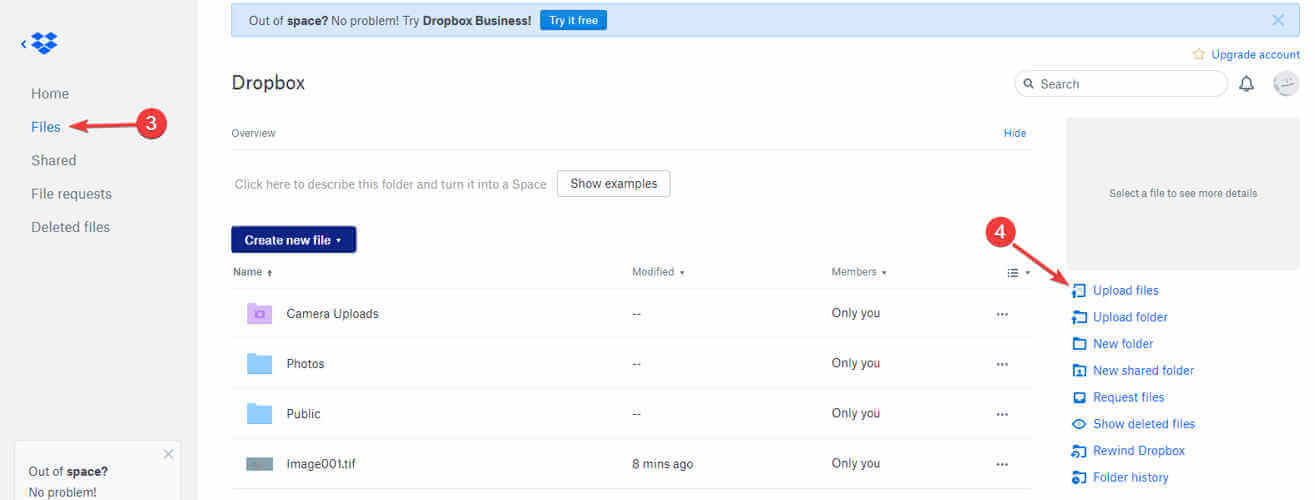Click the Dropbox page heading
1315x500 pixels.
pos(268,83)
